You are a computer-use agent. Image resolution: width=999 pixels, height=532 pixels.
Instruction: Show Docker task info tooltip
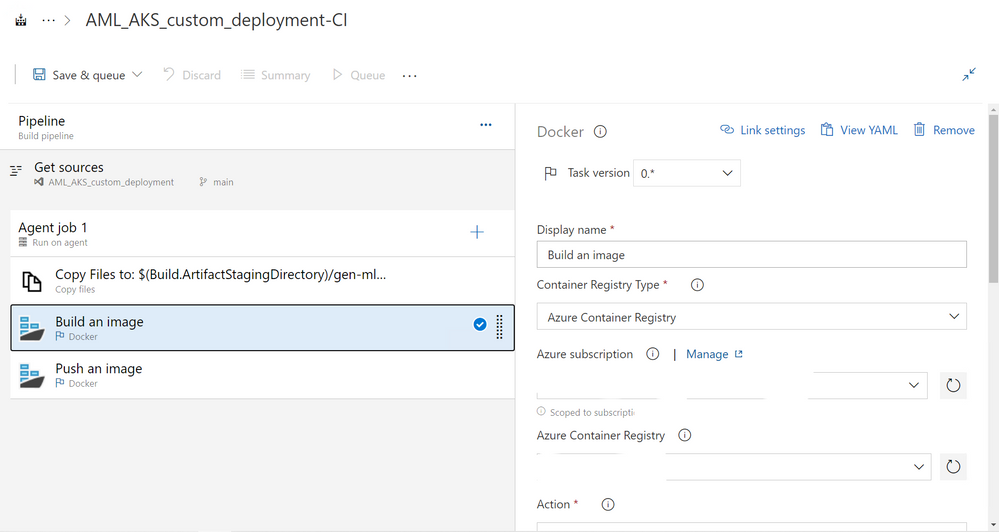point(600,131)
